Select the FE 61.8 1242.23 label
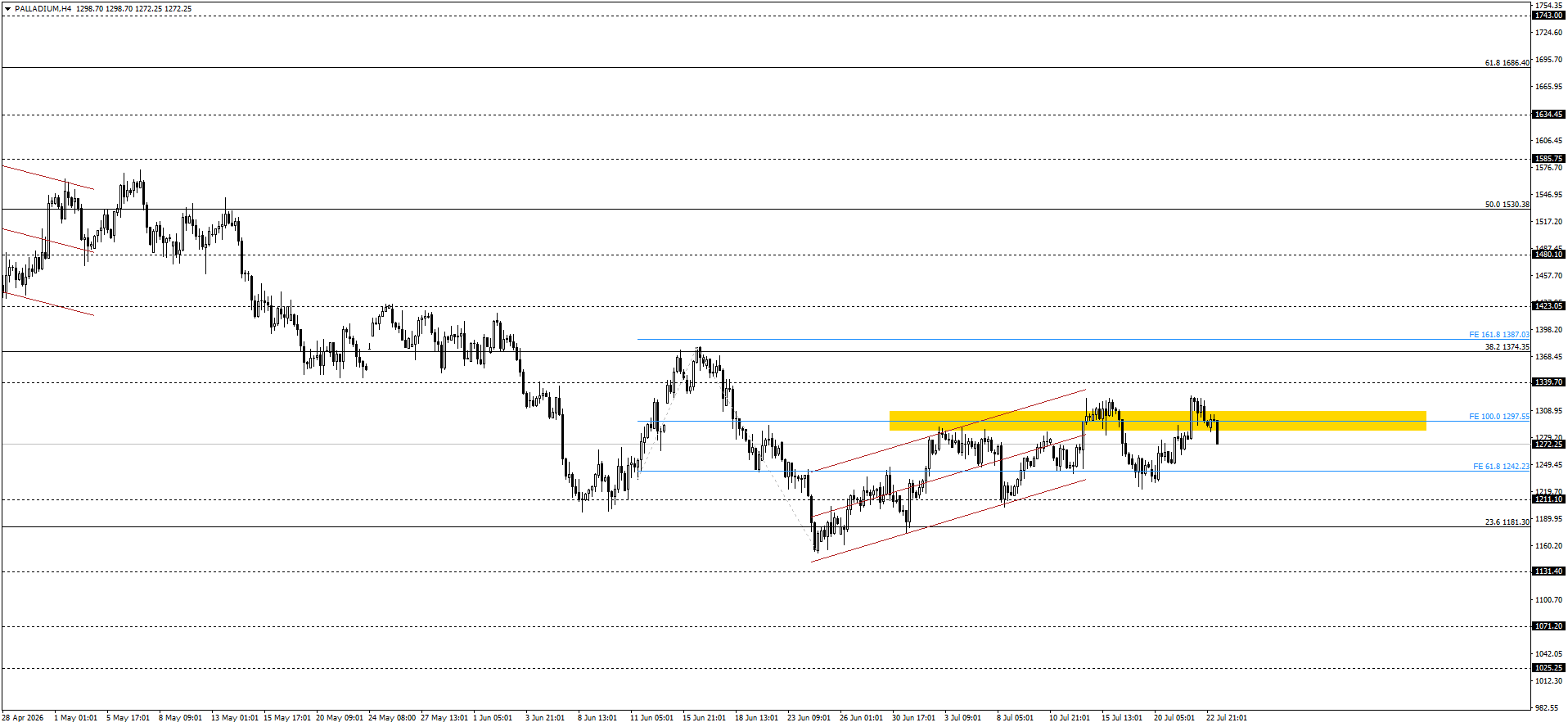The height and width of the screenshot is (727, 1568). tap(1501, 467)
